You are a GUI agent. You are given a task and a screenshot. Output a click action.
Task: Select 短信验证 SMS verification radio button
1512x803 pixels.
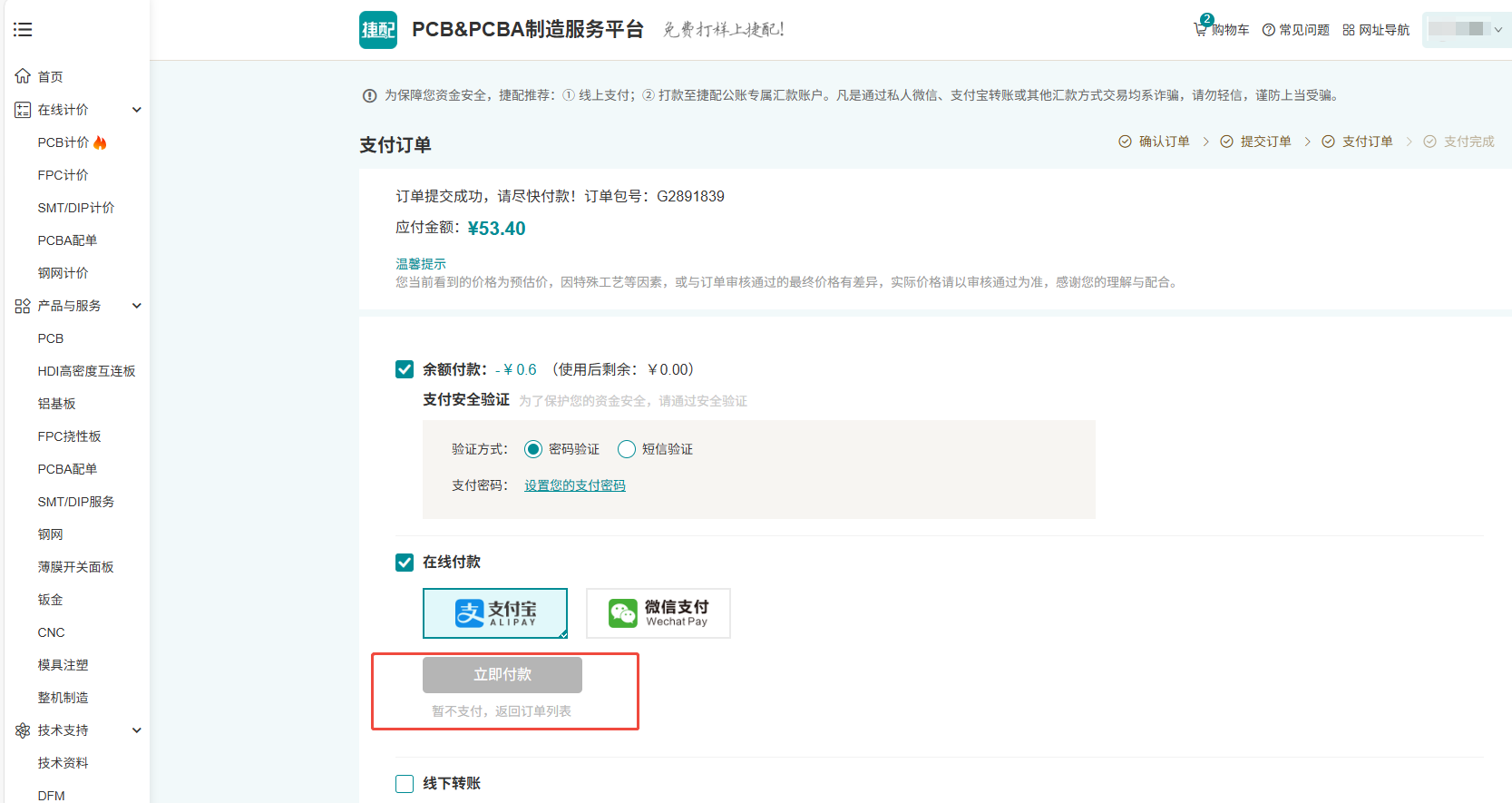pyautogui.click(x=627, y=449)
